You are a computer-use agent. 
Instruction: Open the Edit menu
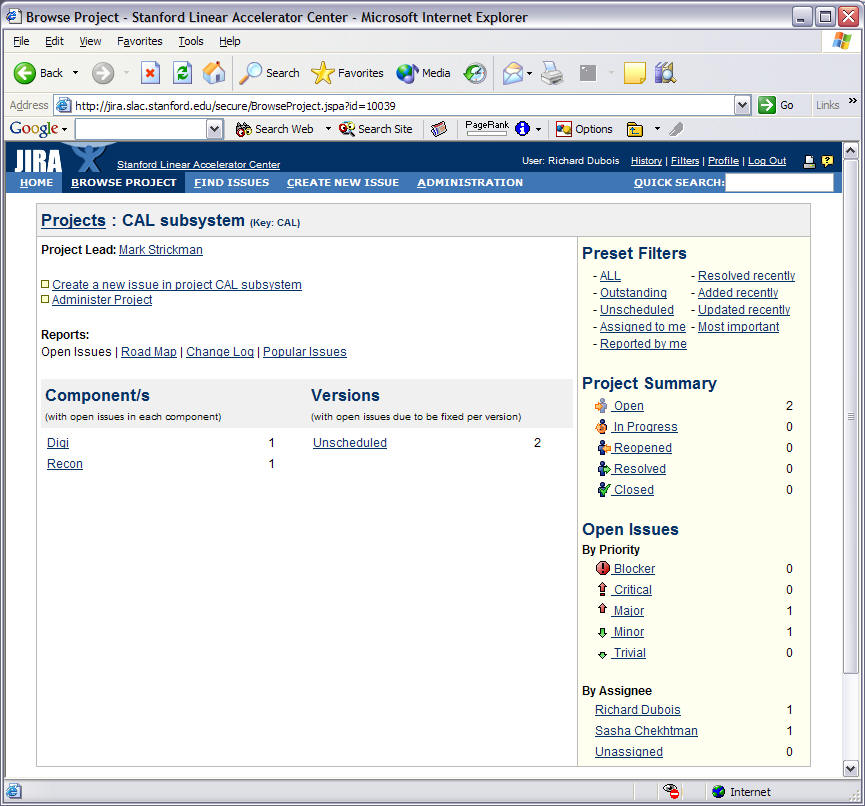pos(54,41)
